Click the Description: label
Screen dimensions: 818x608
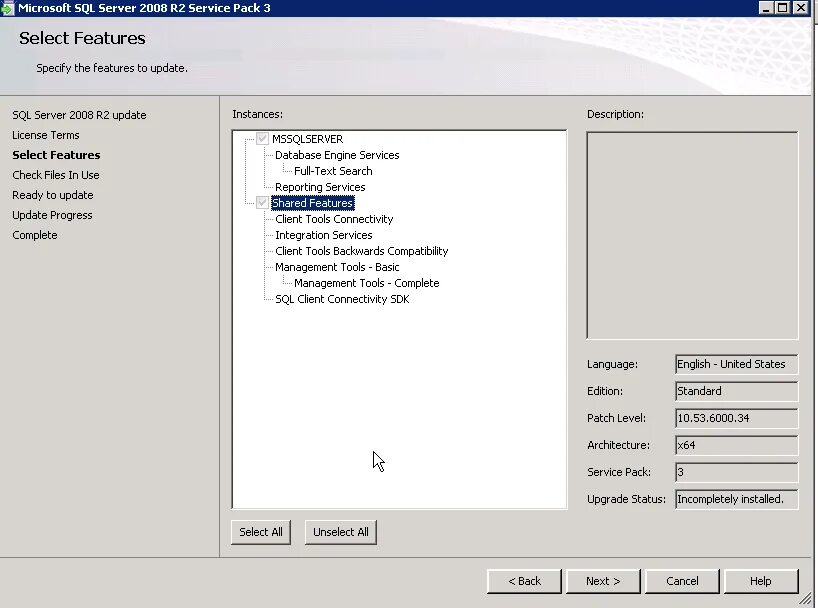(615, 114)
